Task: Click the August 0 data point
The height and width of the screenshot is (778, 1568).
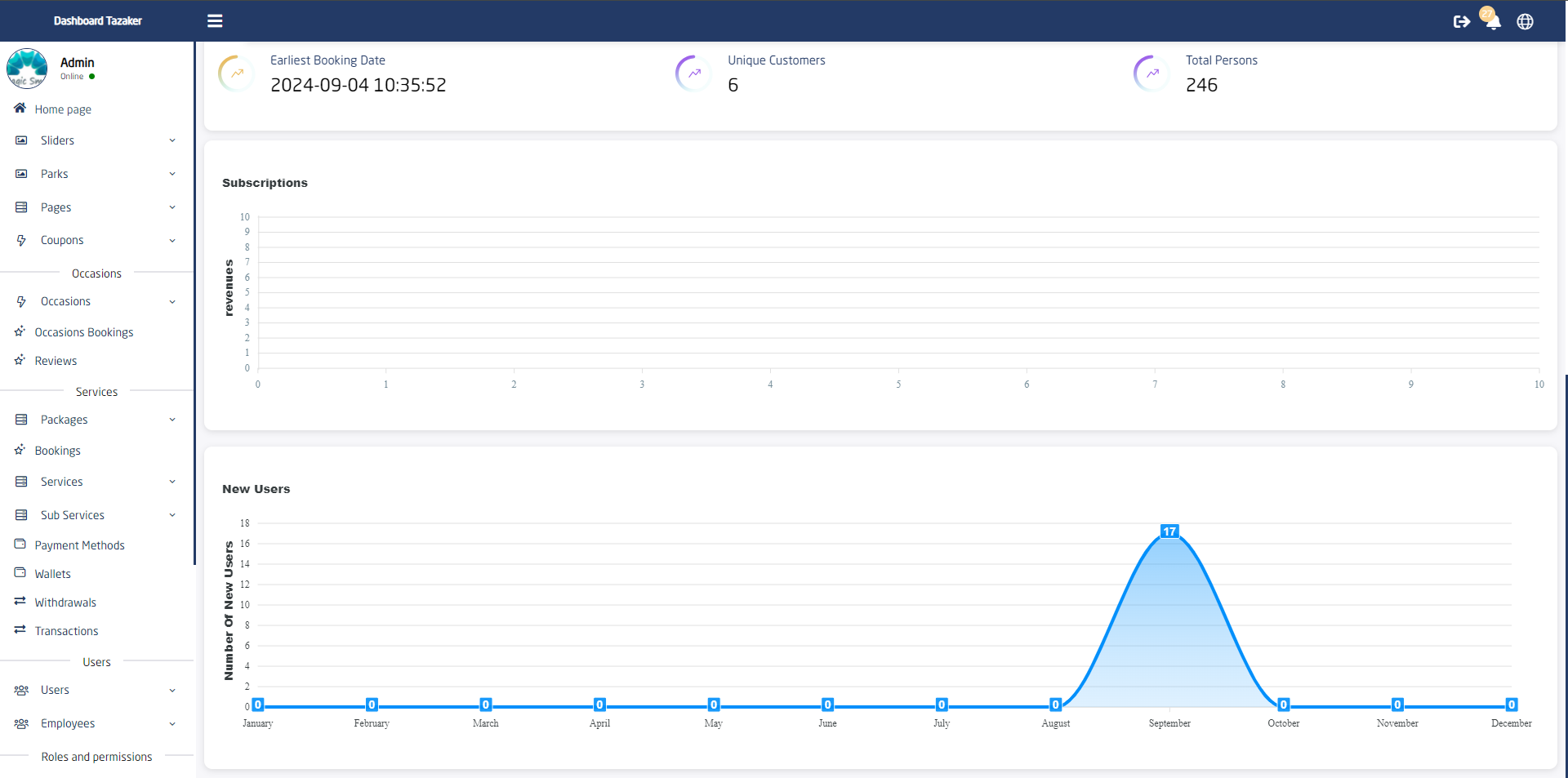Action: click(x=1055, y=705)
